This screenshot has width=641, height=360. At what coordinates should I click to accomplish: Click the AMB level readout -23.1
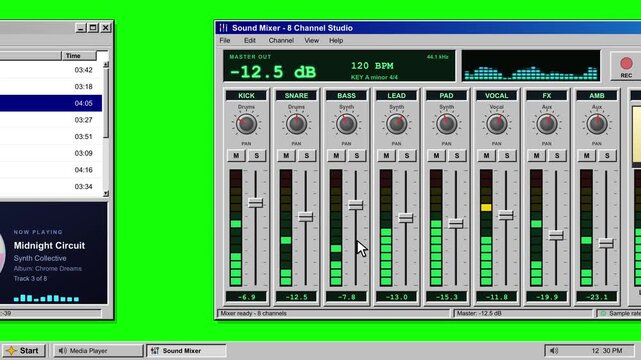click(597, 297)
